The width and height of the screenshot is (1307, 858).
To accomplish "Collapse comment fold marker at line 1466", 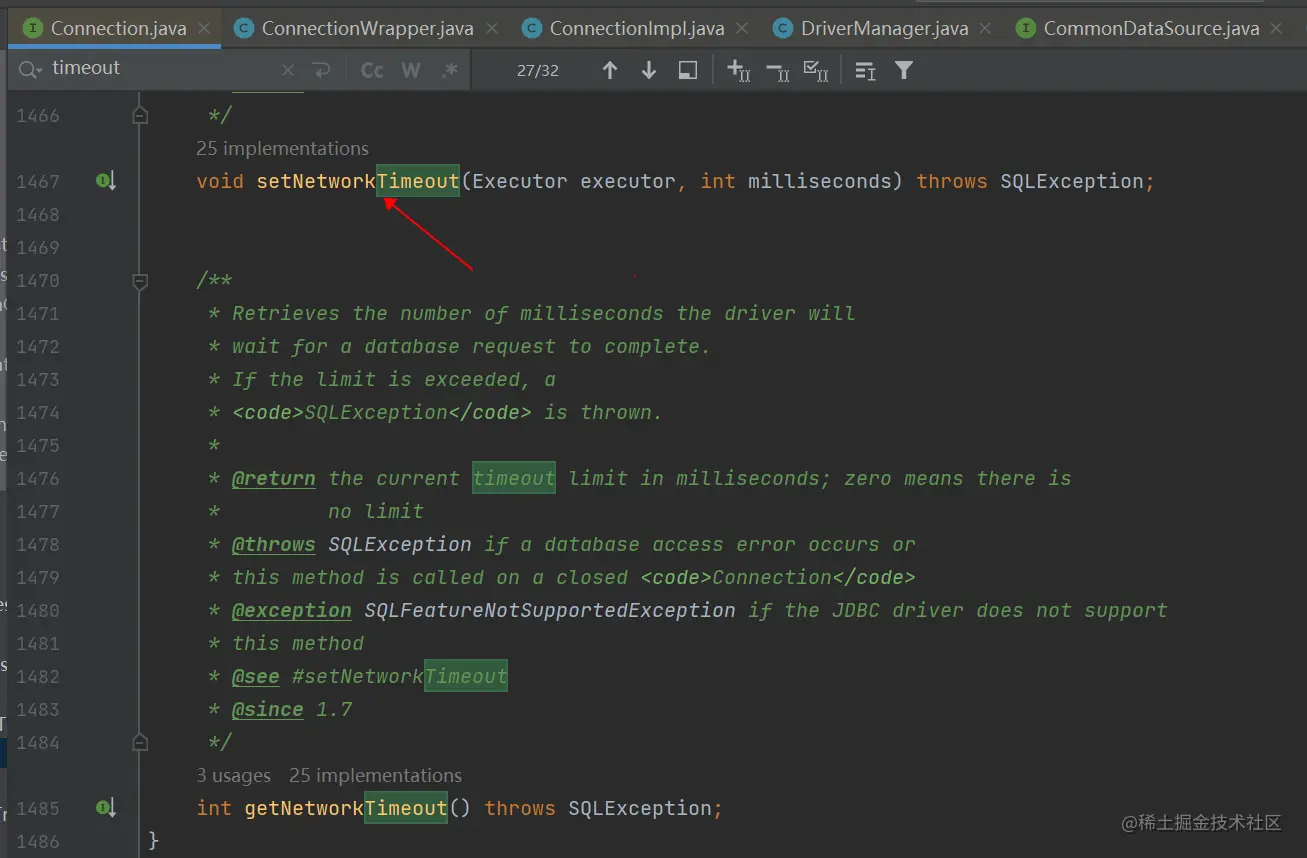I will tap(140, 116).
